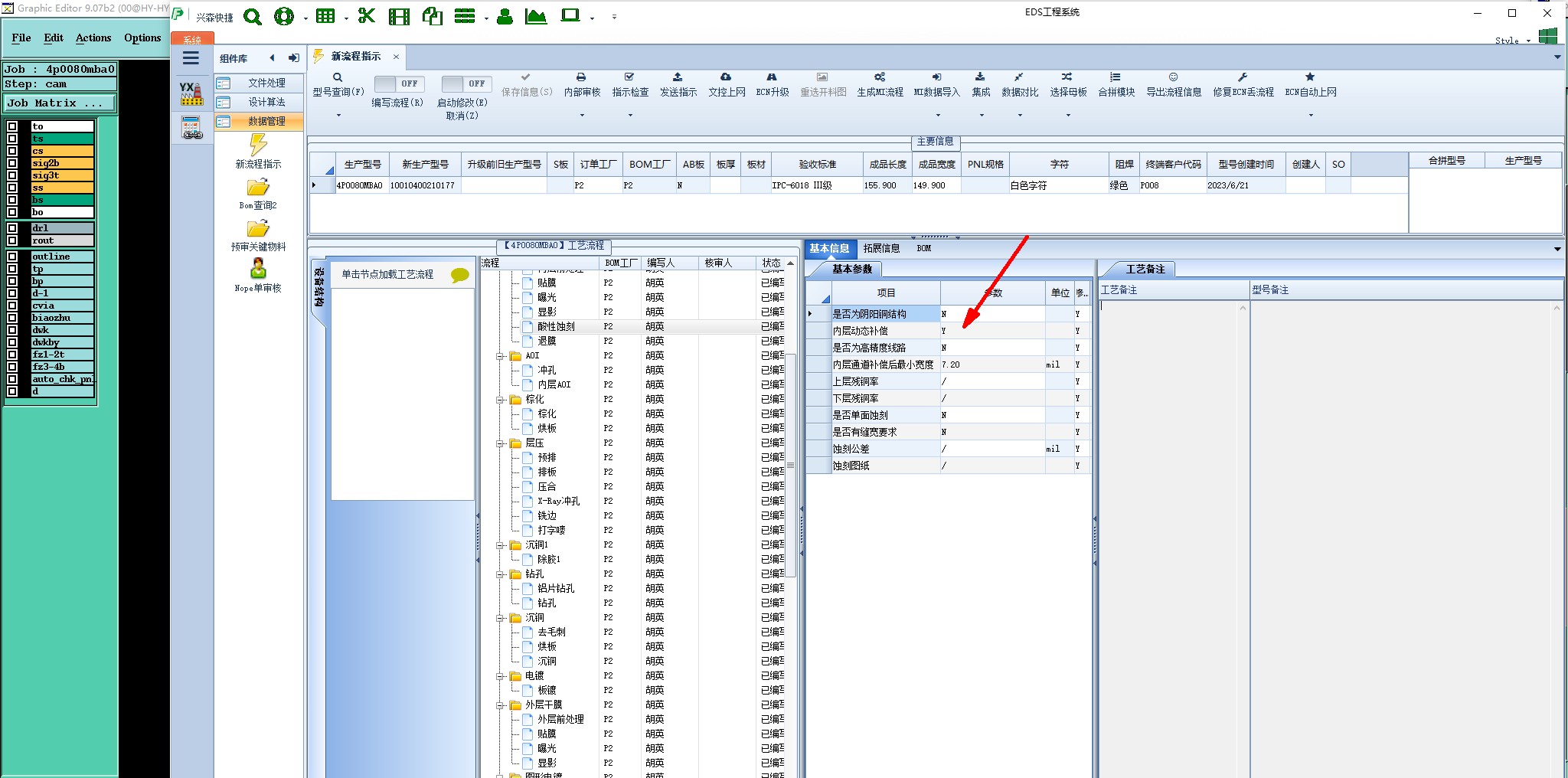Toggle checkbox for layer 'fz1-2t'

click(x=12, y=355)
